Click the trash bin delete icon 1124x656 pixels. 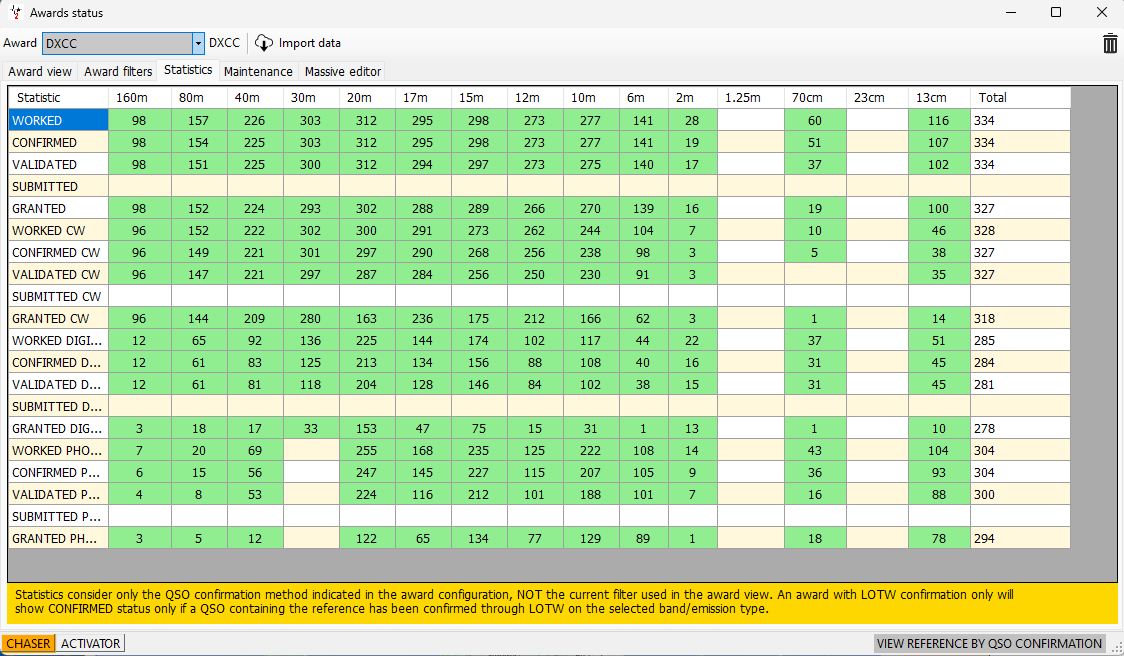coord(1110,43)
